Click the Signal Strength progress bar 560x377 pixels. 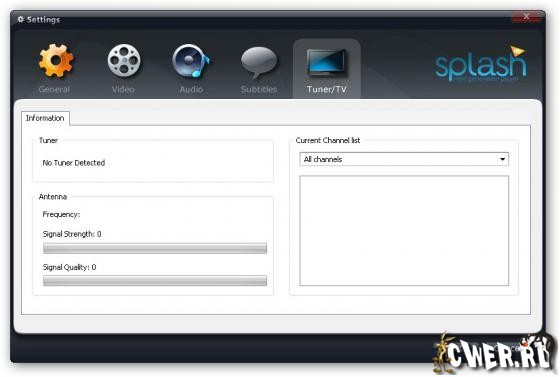(x=155, y=248)
